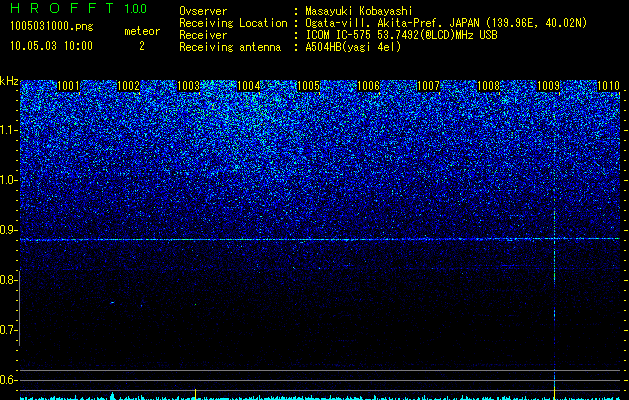Click the yellow detection spike below 1003

[195, 393]
